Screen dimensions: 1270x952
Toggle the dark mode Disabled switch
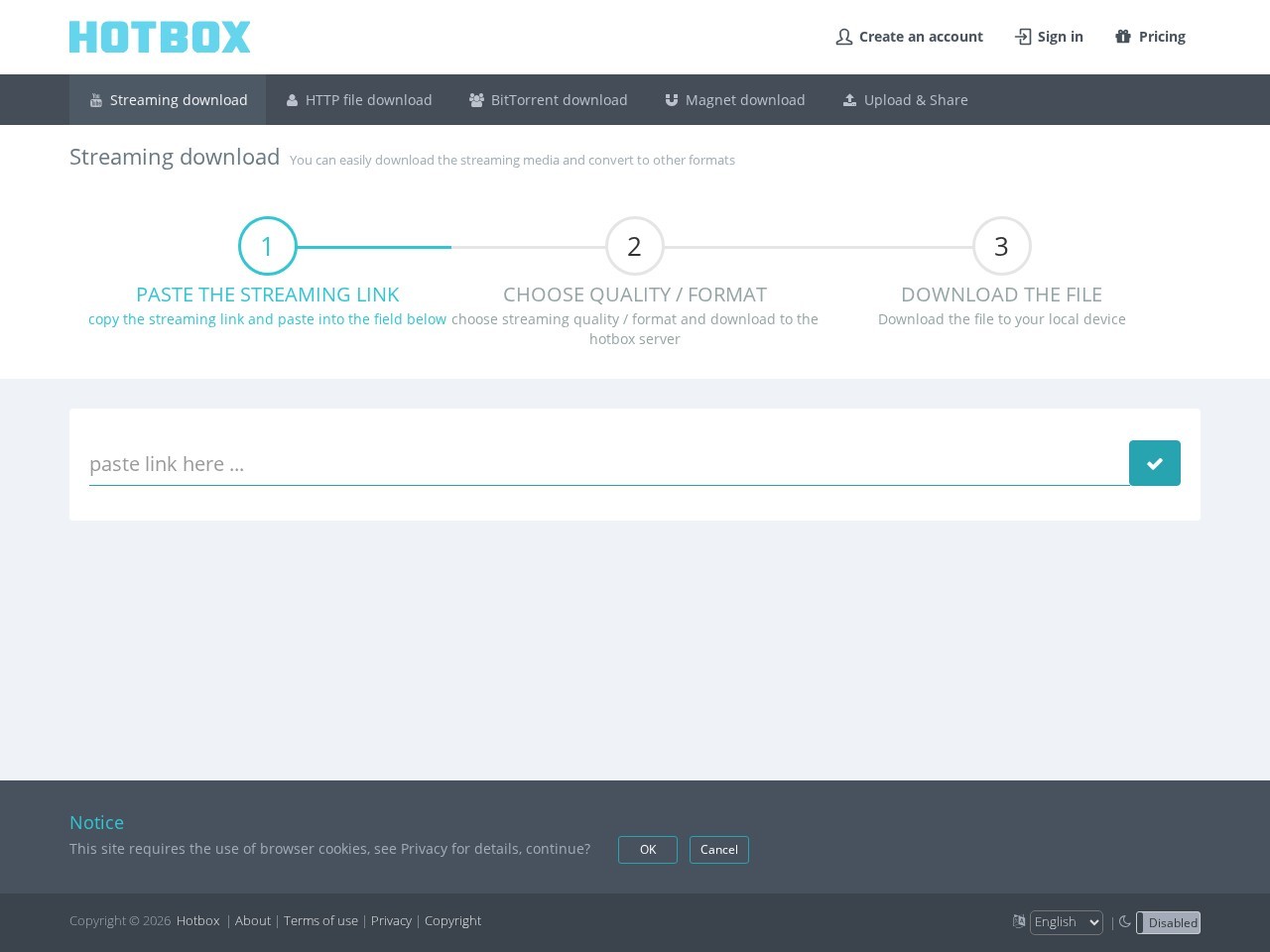tap(1168, 922)
